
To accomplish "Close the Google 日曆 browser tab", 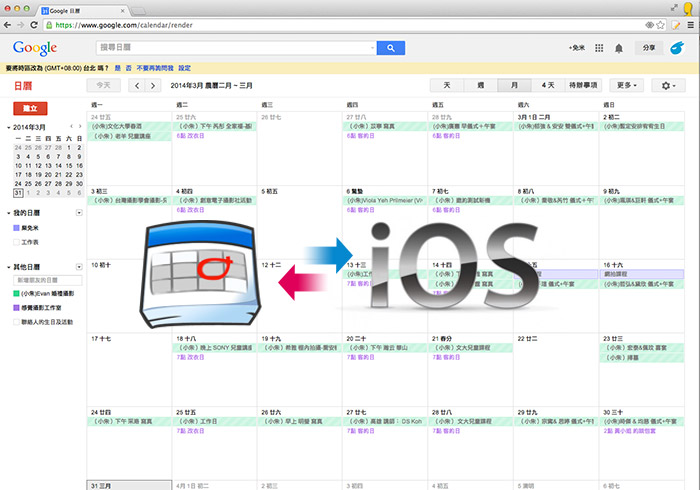I will (123, 11).
